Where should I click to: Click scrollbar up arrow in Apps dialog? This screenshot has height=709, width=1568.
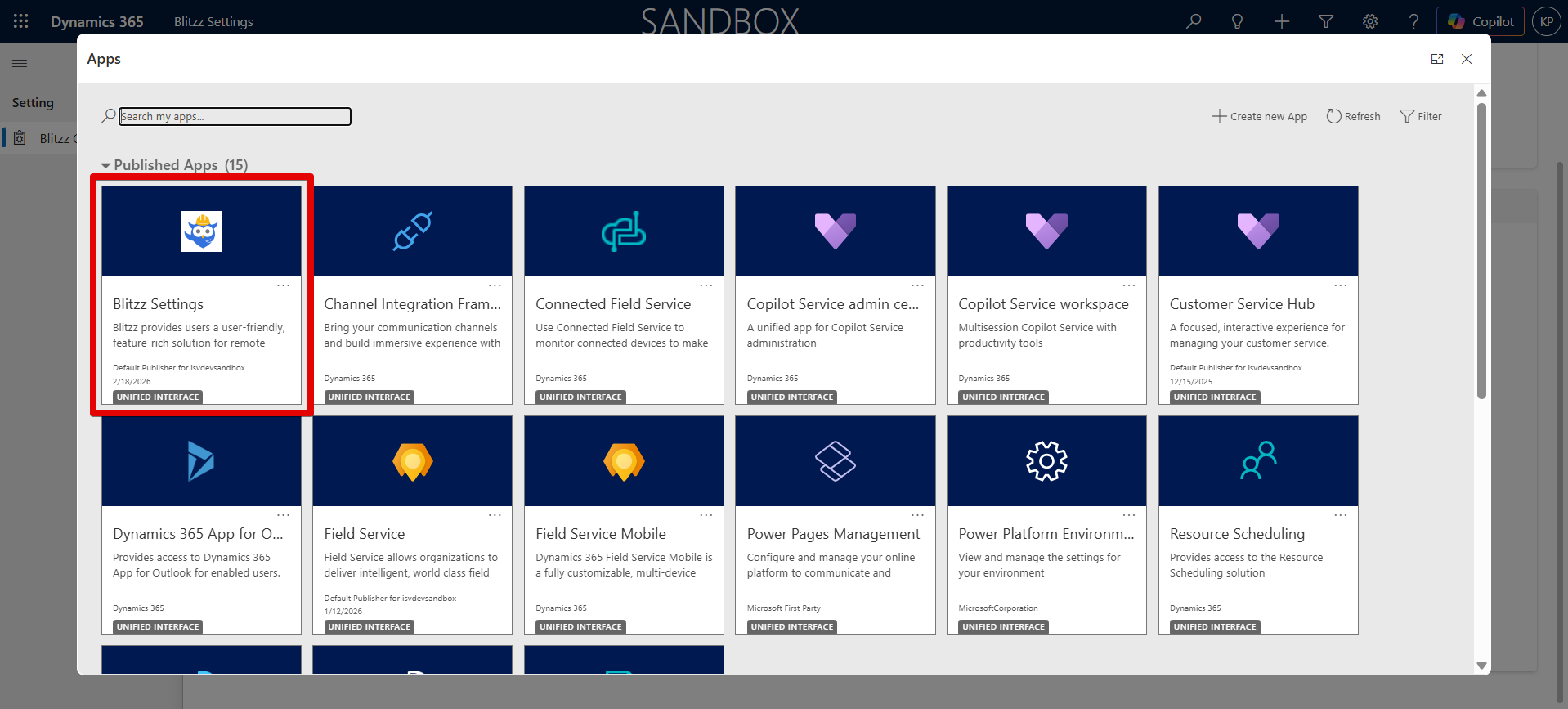click(x=1481, y=93)
